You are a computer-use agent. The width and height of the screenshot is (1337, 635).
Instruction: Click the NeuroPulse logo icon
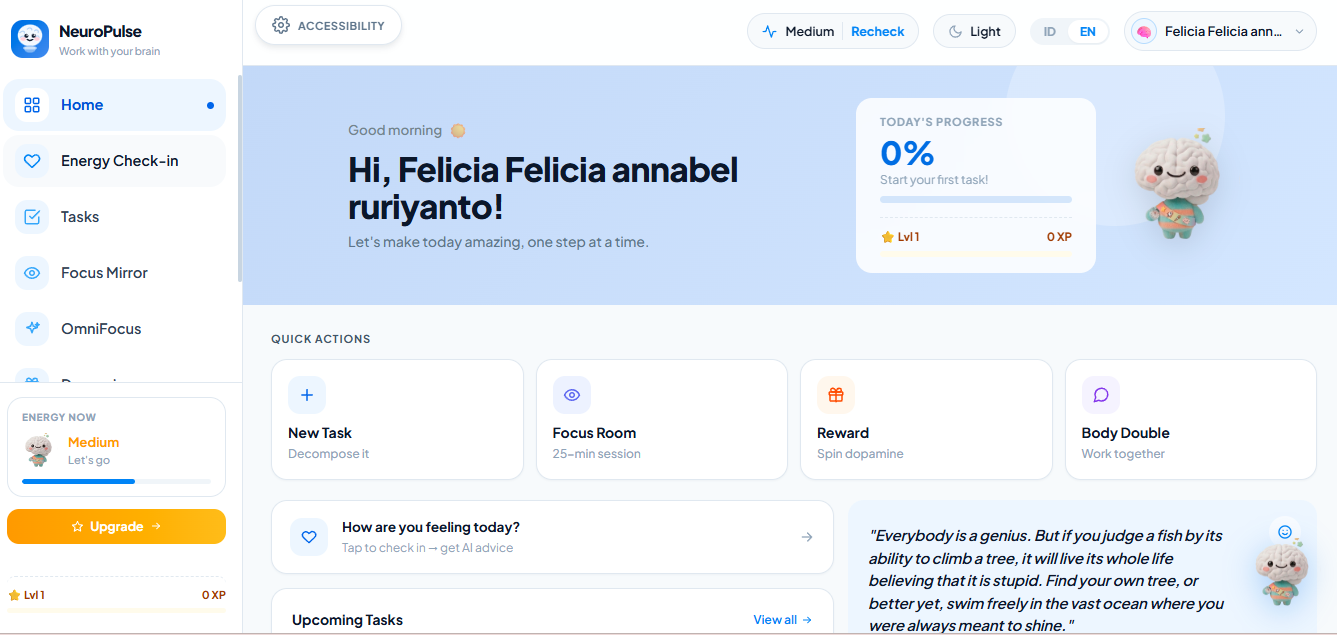coord(30,39)
